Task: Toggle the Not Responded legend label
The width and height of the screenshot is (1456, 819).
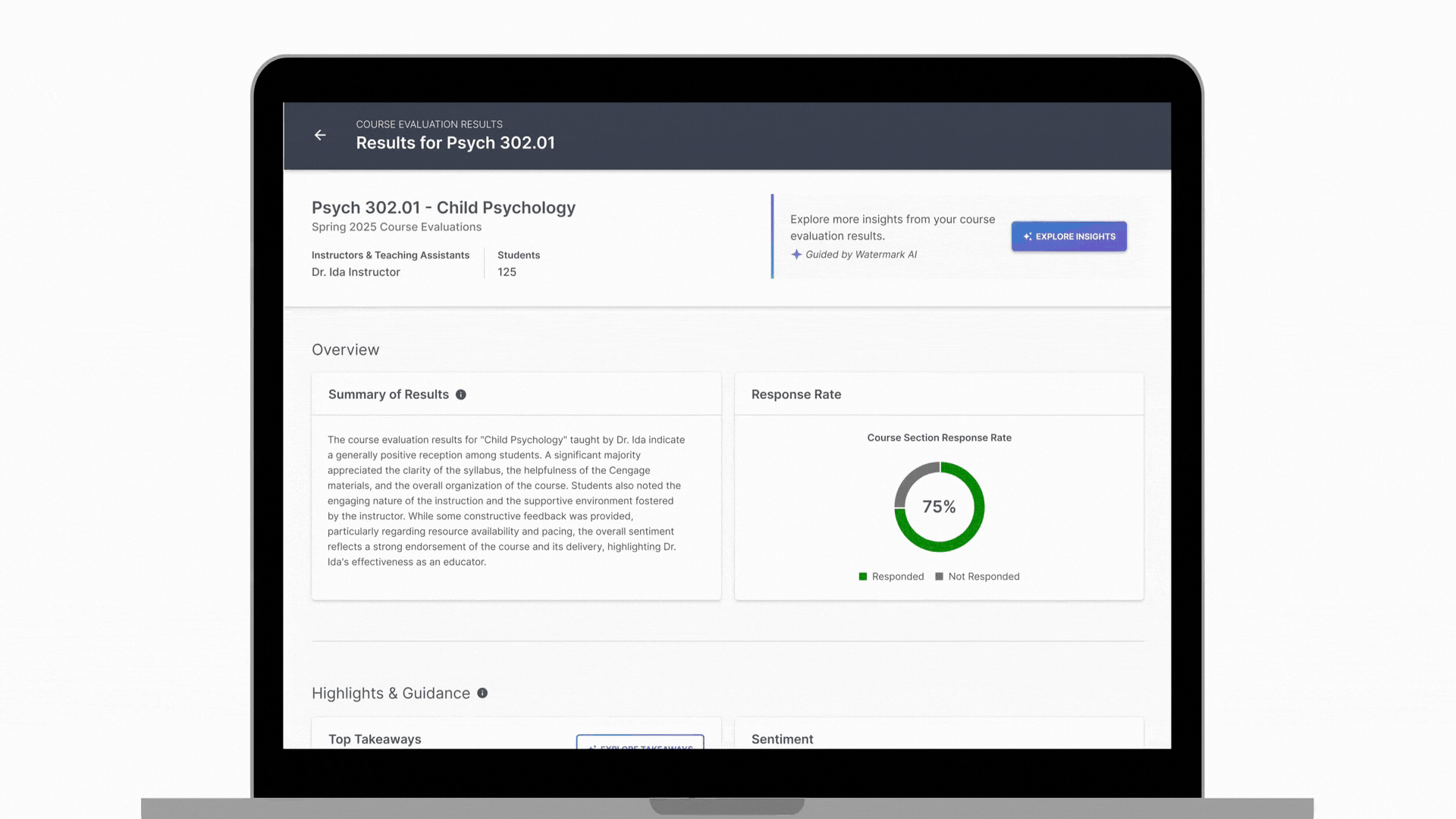Action: (x=984, y=576)
